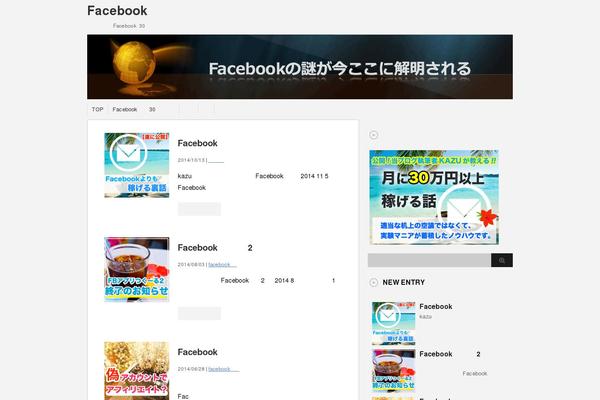The height and width of the screenshot is (400, 600).
Task: Open the TOP navigation item
Action: coord(98,109)
